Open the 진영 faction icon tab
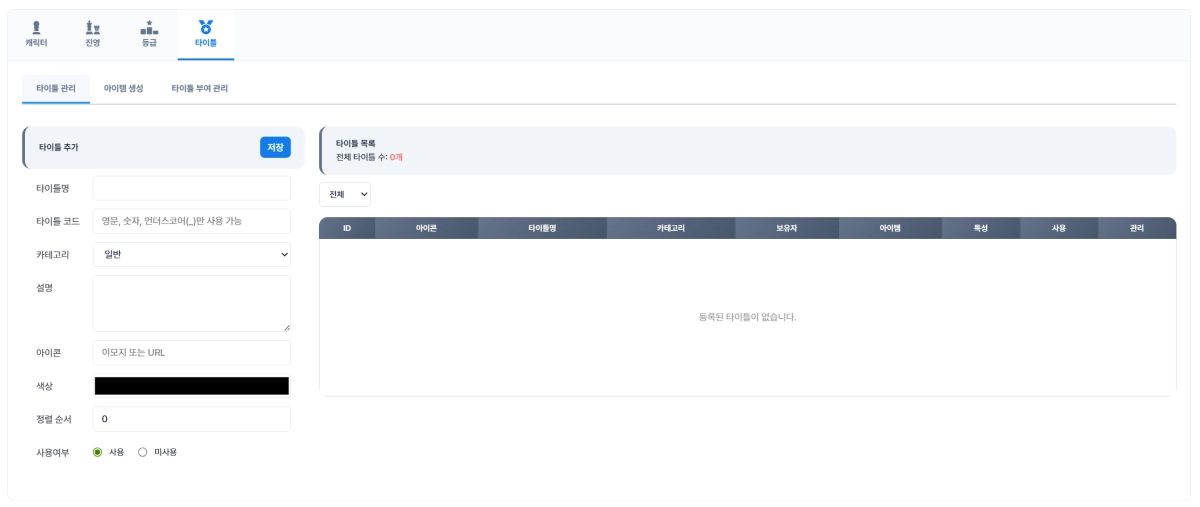Image resolution: width=1200 pixels, height=507 pixels. point(93,27)
